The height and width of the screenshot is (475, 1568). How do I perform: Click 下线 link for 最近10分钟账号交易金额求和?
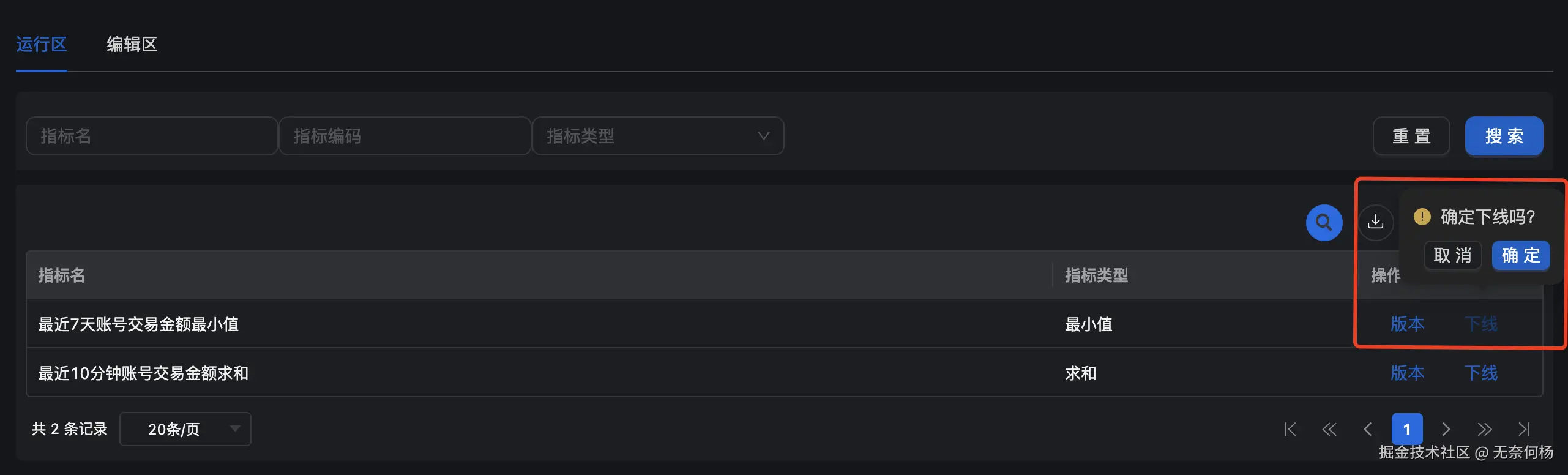pyautogui.click(x=1480, y=373)
